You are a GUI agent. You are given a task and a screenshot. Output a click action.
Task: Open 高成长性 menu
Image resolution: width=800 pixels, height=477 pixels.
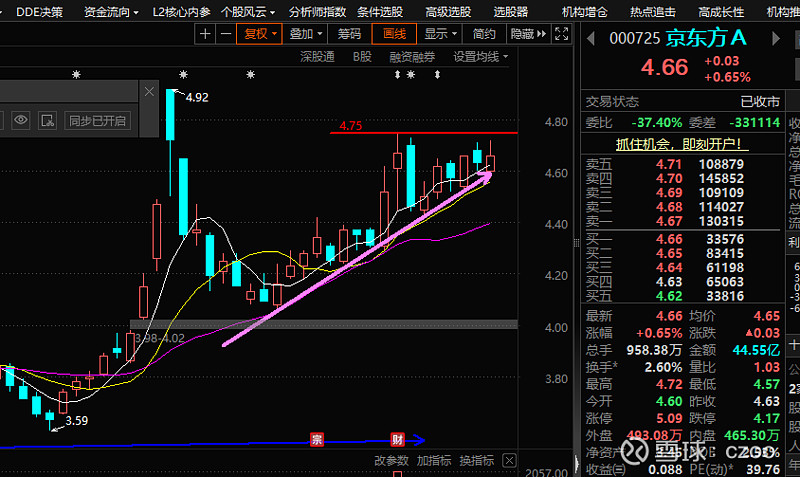(721, 12)
